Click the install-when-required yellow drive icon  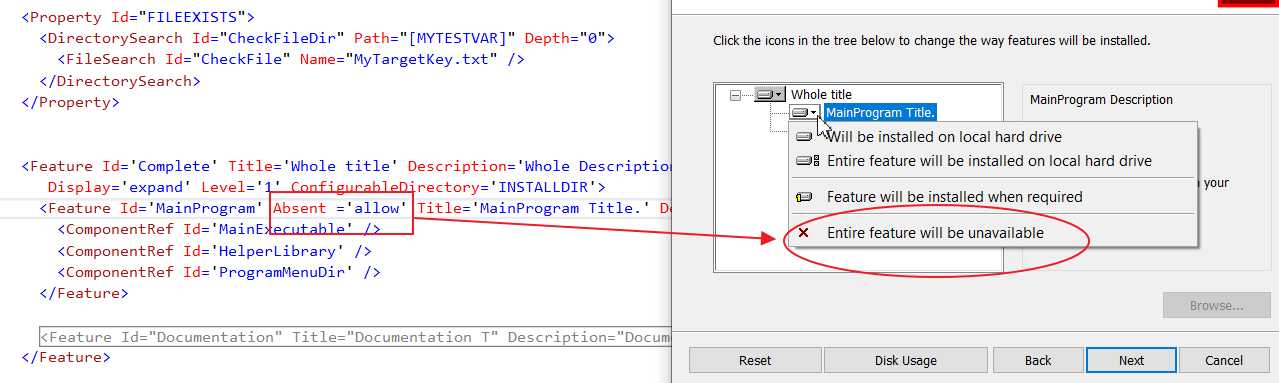(x=804, y=197)
